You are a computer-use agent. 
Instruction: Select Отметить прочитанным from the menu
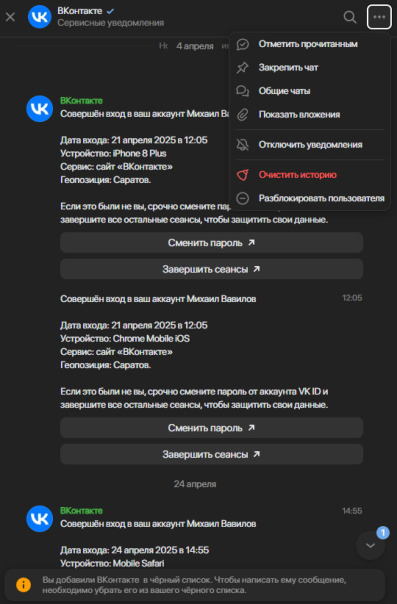pyautogui.click(x=310, y=44)
